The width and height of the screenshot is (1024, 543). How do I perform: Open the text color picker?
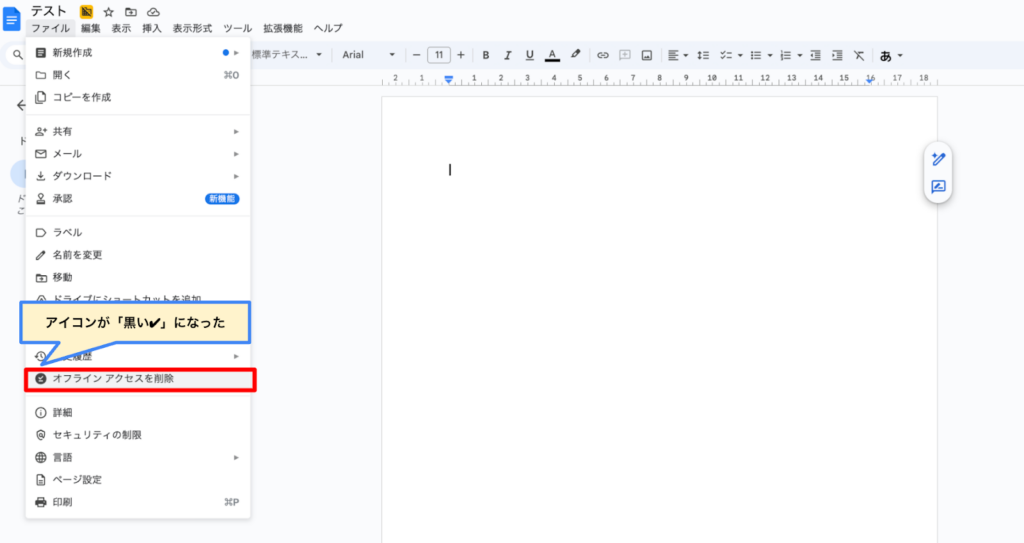pos(552,55)
